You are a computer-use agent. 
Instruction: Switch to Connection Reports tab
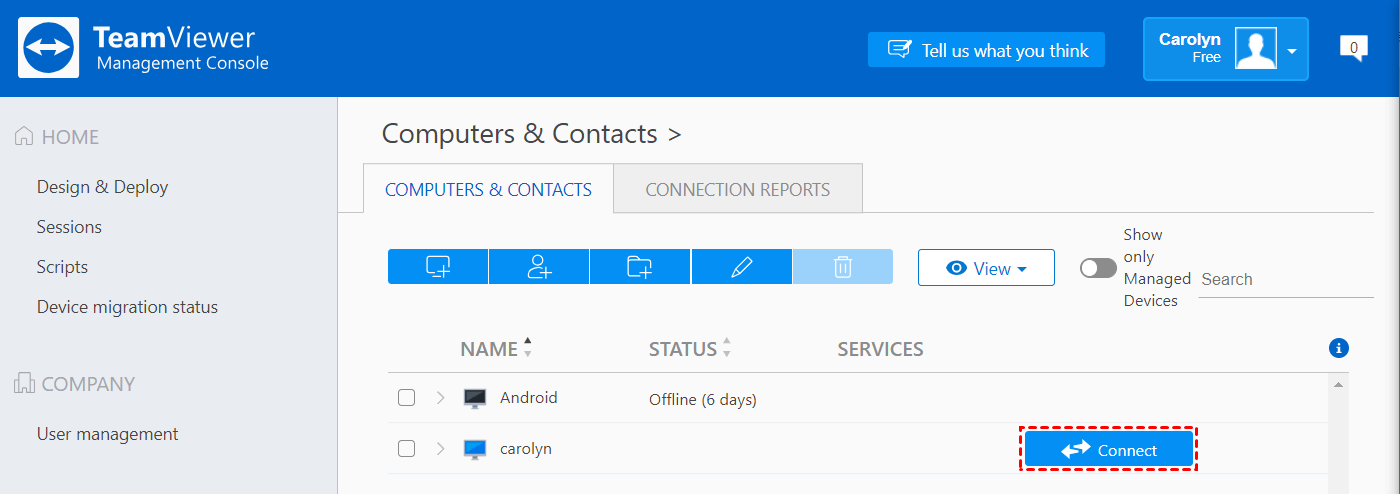click(737, 189)
